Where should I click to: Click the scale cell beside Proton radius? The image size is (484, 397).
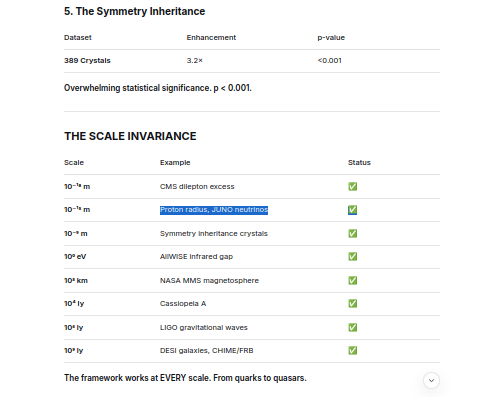pyautogui.click(x=77, y=210)
